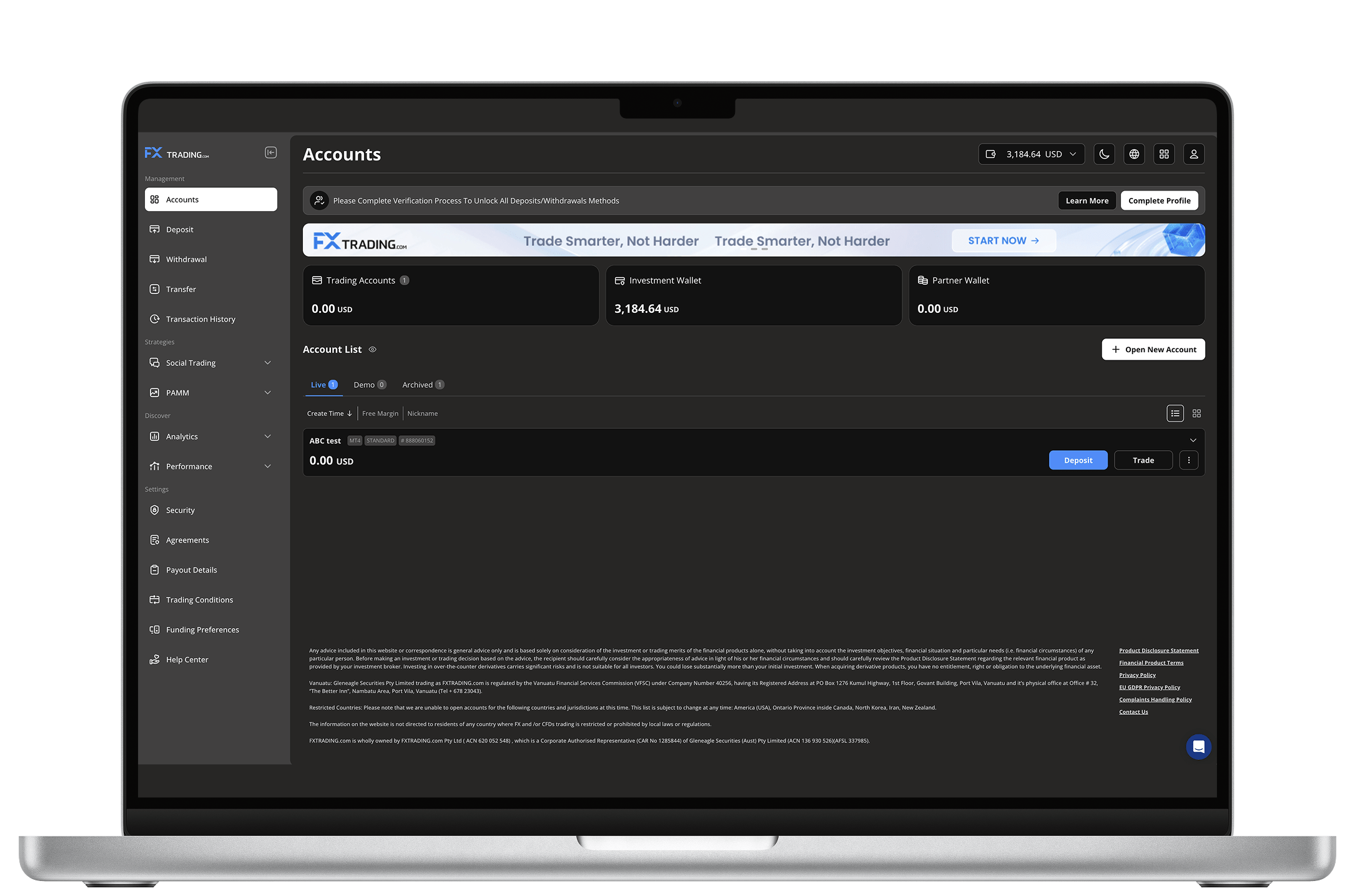1355x896 pixels.
Task: Click the START NOW promotional banner
Action: point(1003,241)
